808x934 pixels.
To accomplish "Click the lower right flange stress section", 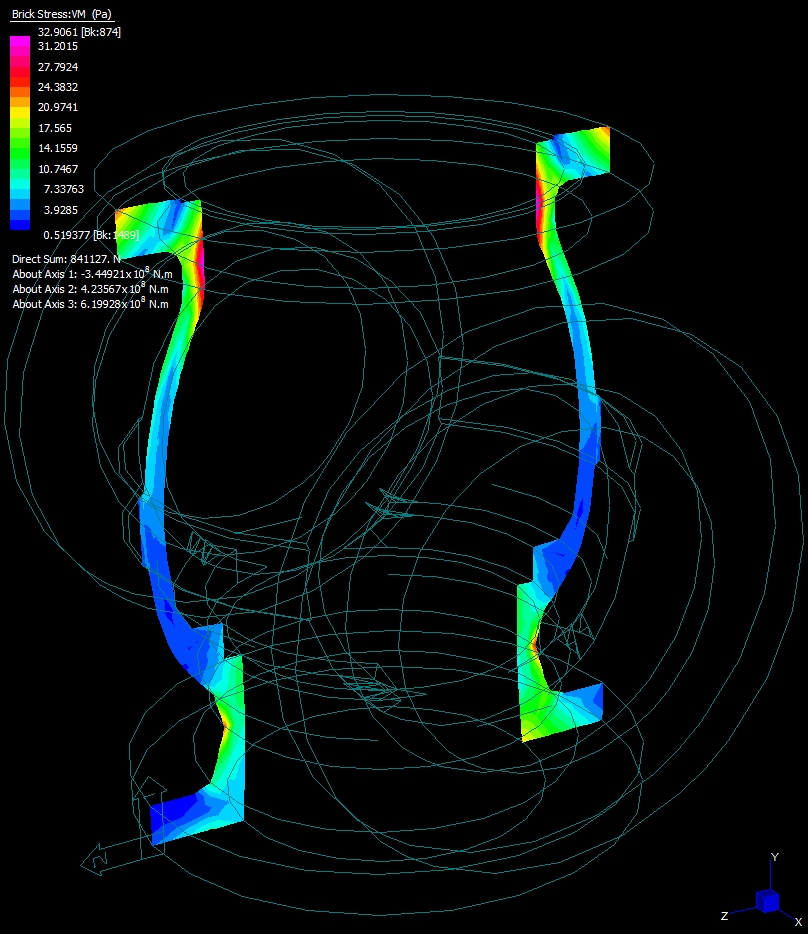I will click(x=560, y=710).
